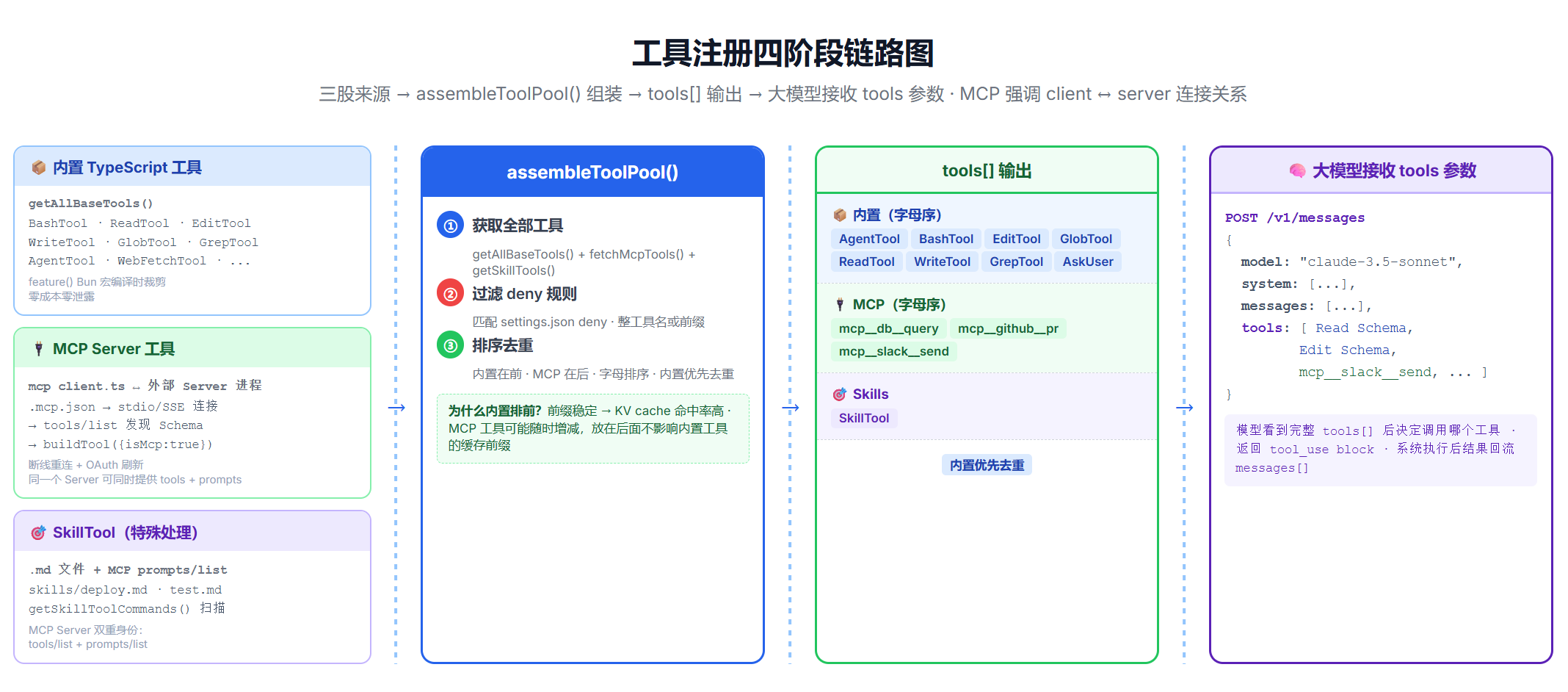This screenshot has height=692, width=1568.
Task: Select the AskUser chip
Action: (1088, 262)
